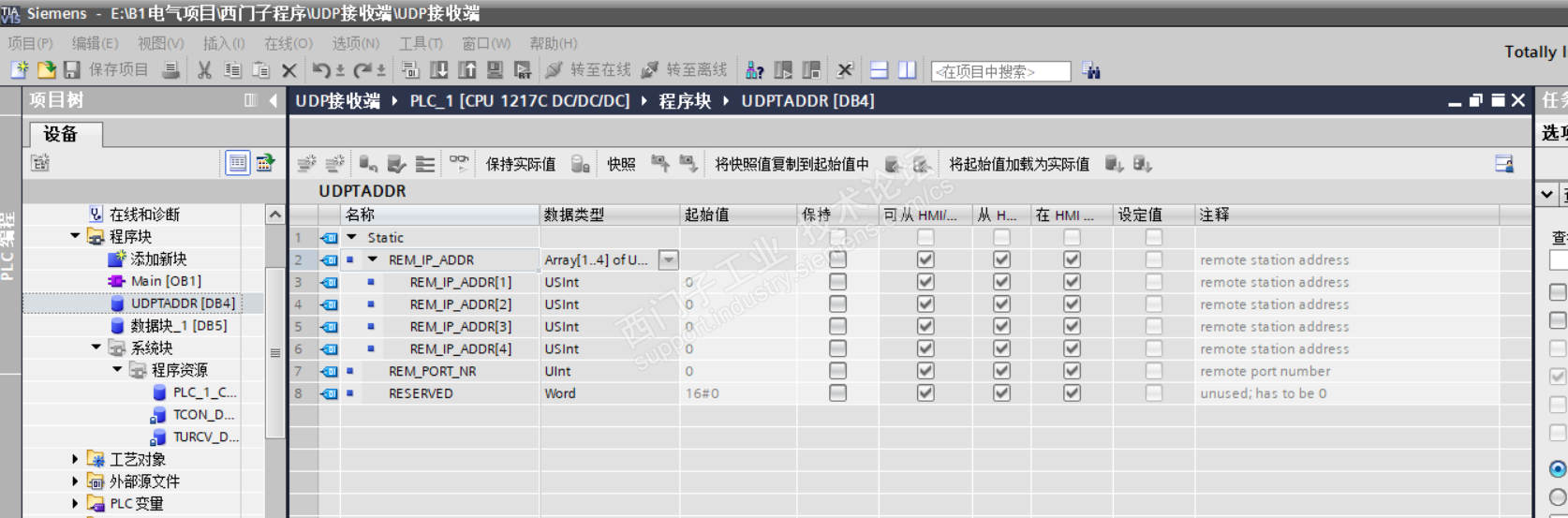Image resolution: width=1568 pixels, height=518 pixels.
Task: Expand the 工艺对象 tree node
Action: click(x=75, y=459)
